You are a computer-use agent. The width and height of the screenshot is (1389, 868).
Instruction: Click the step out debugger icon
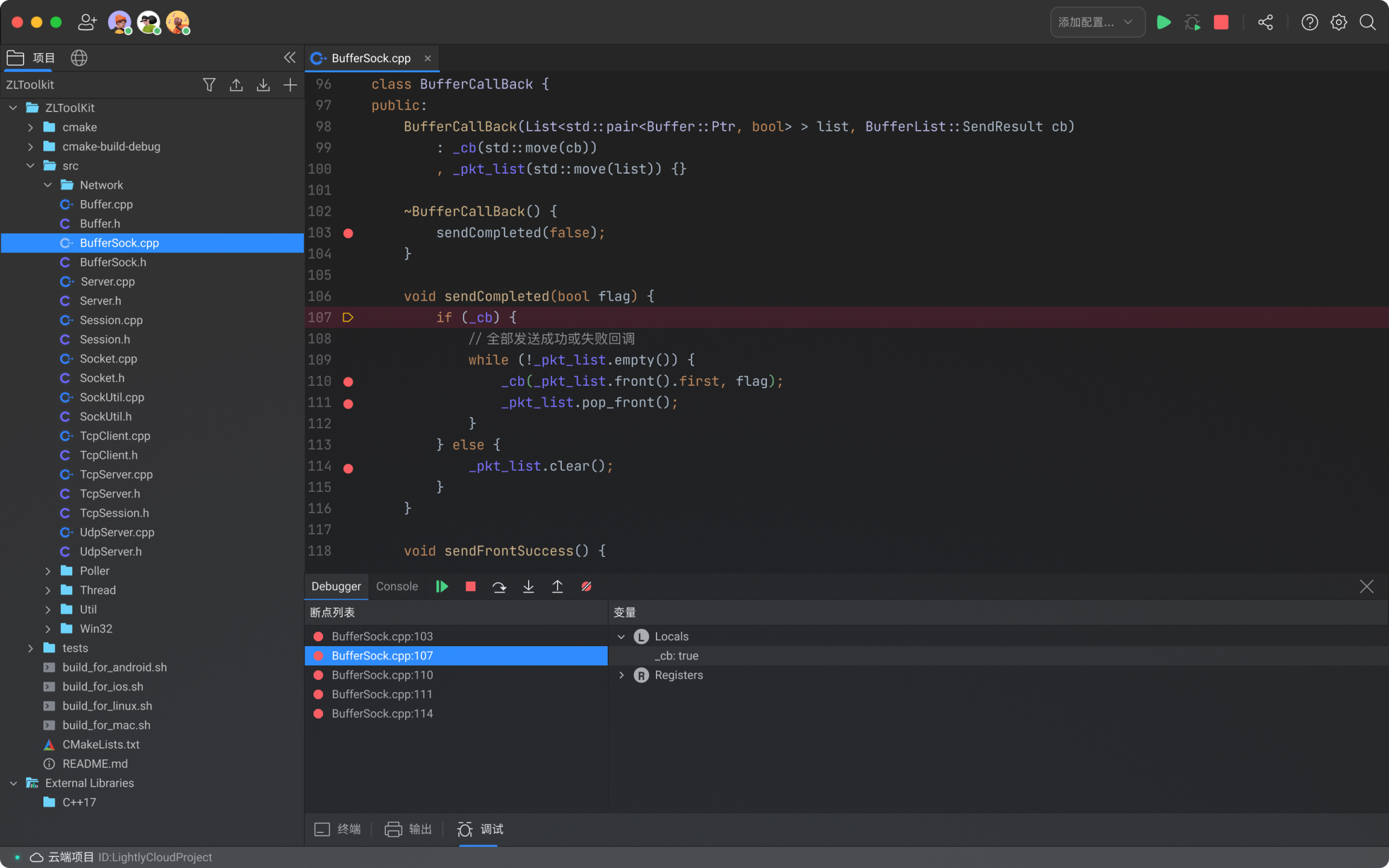(557, 587)
